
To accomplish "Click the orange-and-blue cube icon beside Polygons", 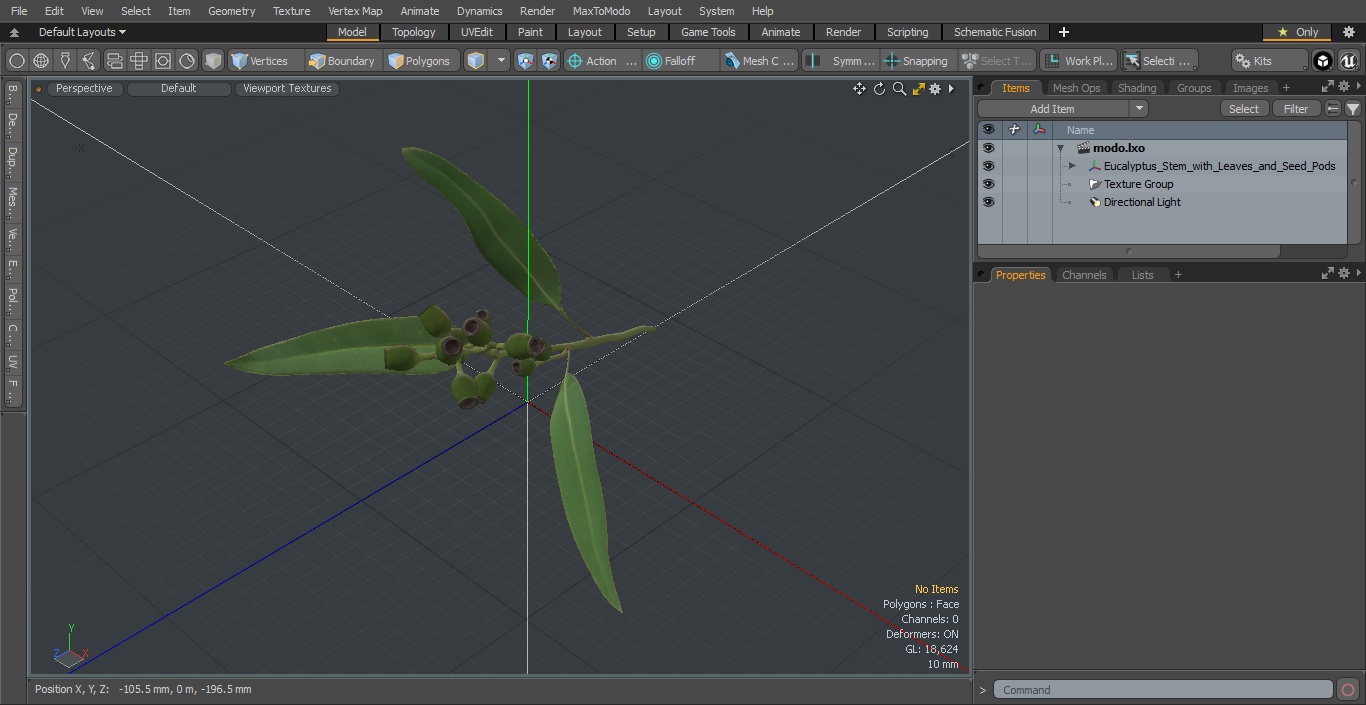I will click(x=476, y=61).
